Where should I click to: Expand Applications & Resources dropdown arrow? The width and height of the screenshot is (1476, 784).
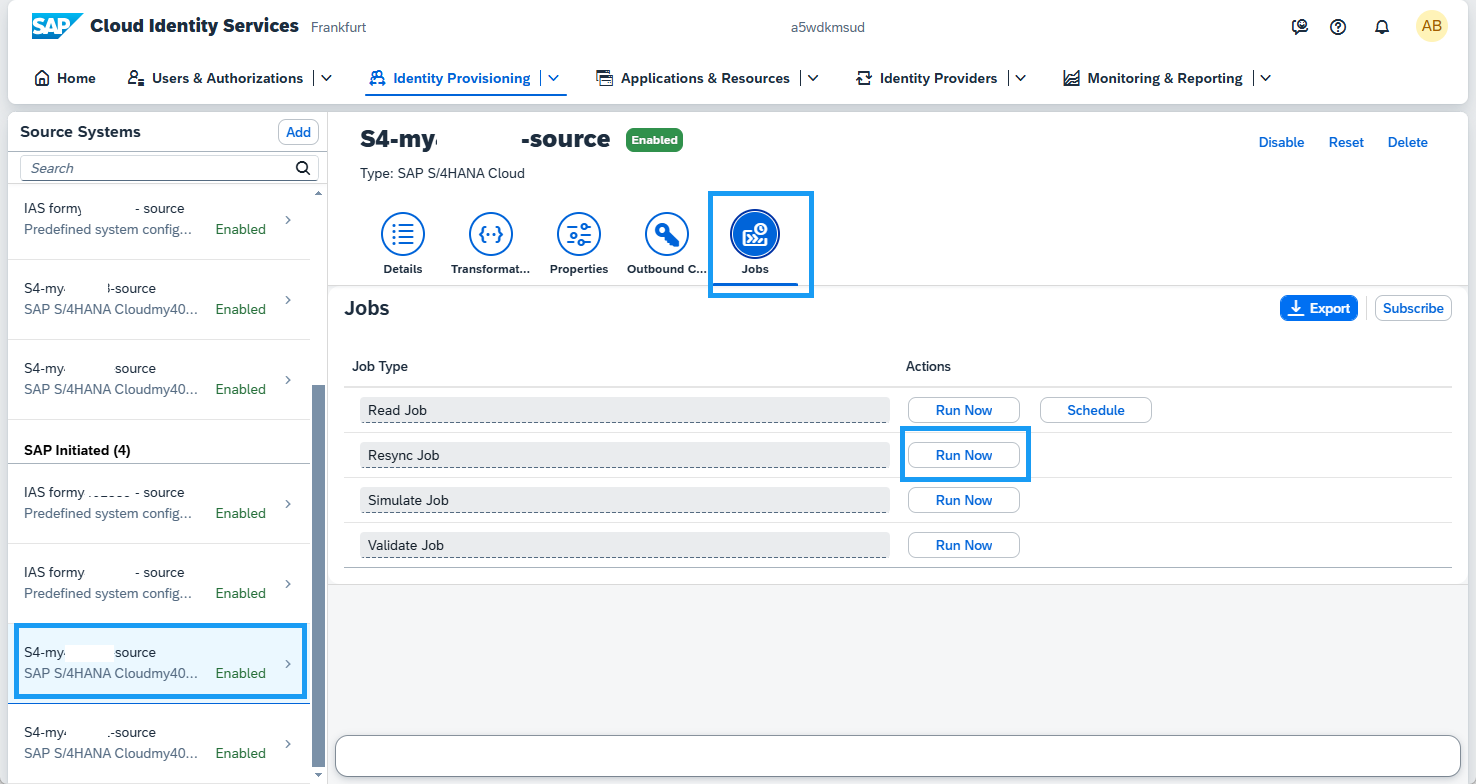tap(813, 78)
